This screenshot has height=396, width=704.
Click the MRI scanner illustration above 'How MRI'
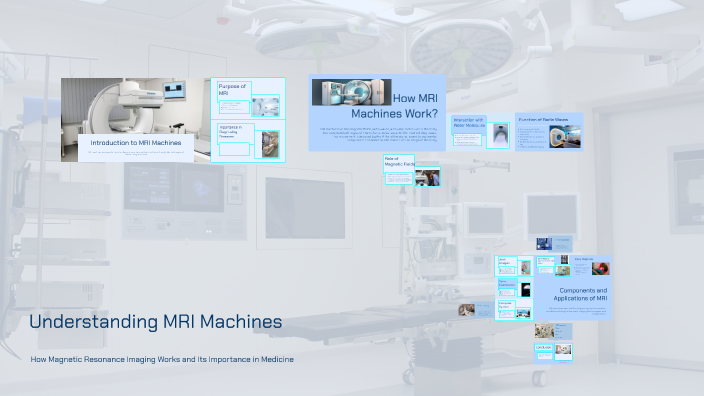(x=352, y=92)
